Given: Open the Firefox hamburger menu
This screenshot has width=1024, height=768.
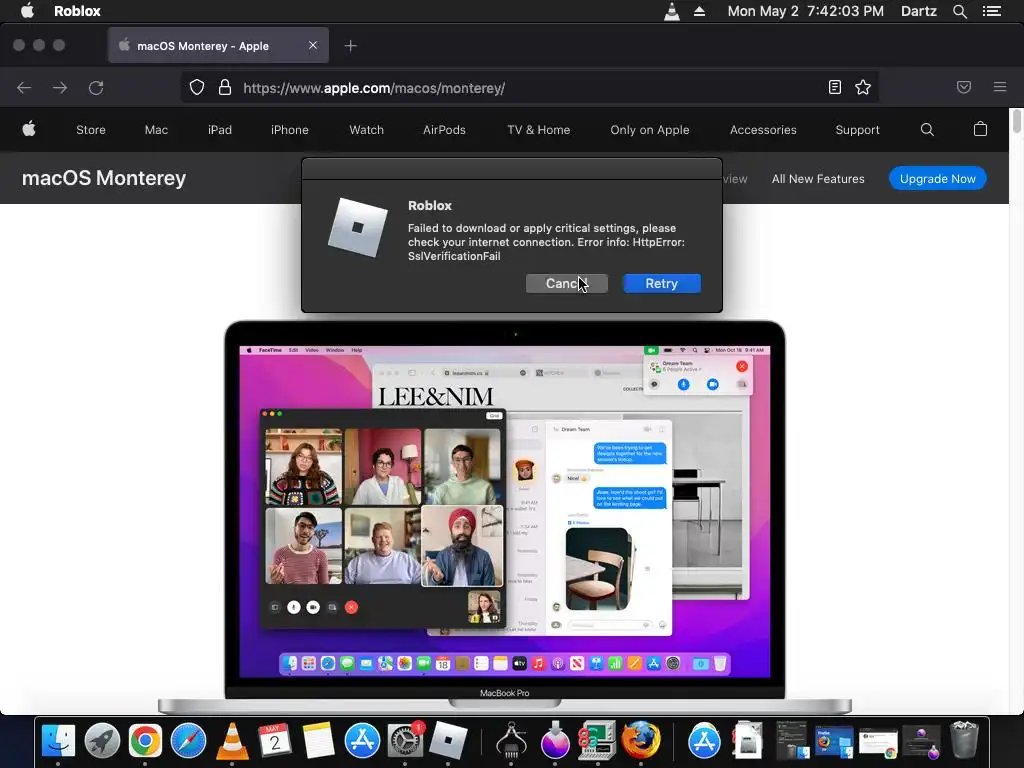Looking at the screenshot, I should 1000,87.
